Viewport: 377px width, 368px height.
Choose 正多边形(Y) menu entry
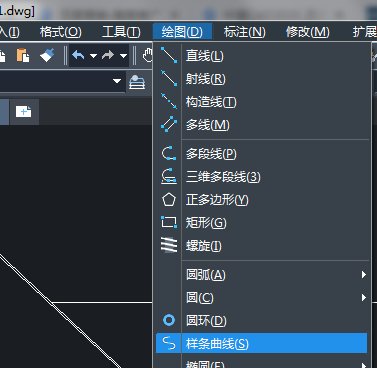click(262, 199)
